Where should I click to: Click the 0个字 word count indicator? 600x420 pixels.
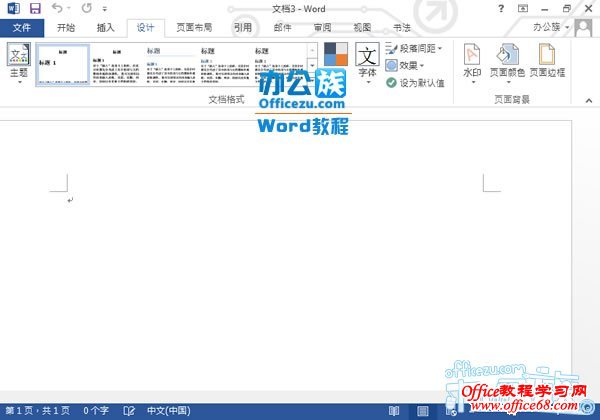click(x=96, y=411)
